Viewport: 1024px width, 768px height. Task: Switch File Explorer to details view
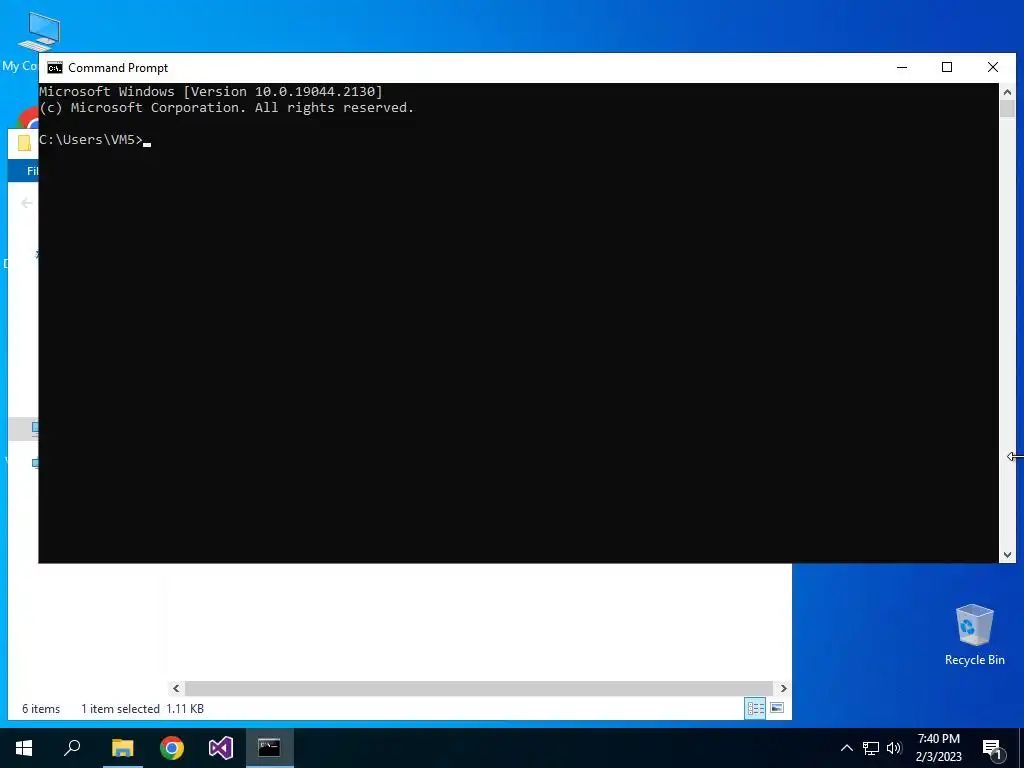(x=756, y=709)
